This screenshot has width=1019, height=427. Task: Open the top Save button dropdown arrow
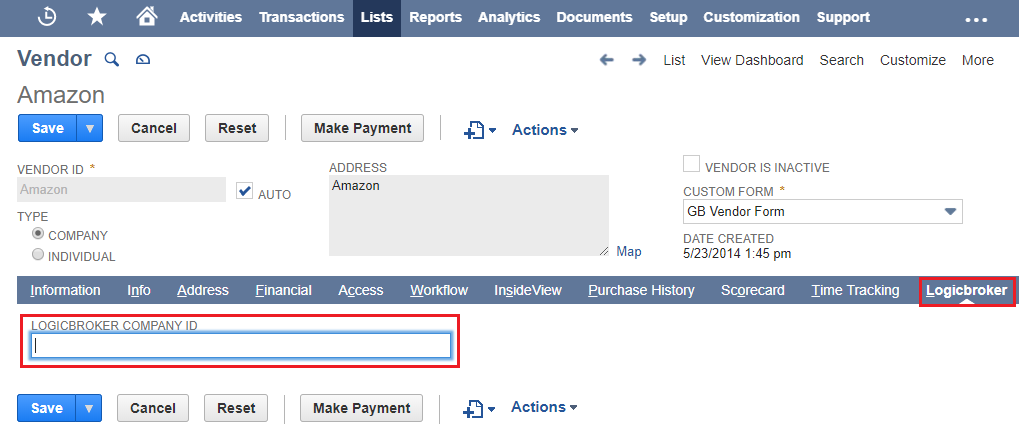coord(90,128)
